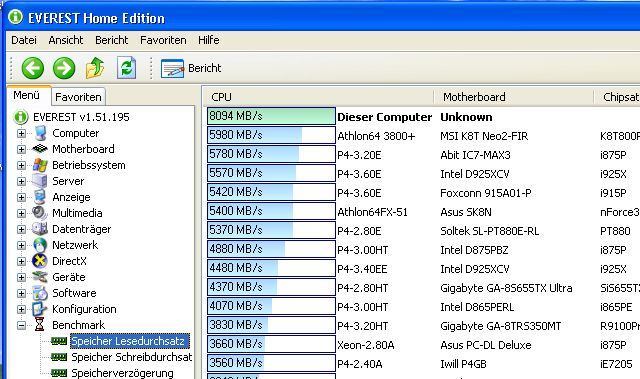Go back with the green left arrow
The image size is (640, 379).
point(33,68)
